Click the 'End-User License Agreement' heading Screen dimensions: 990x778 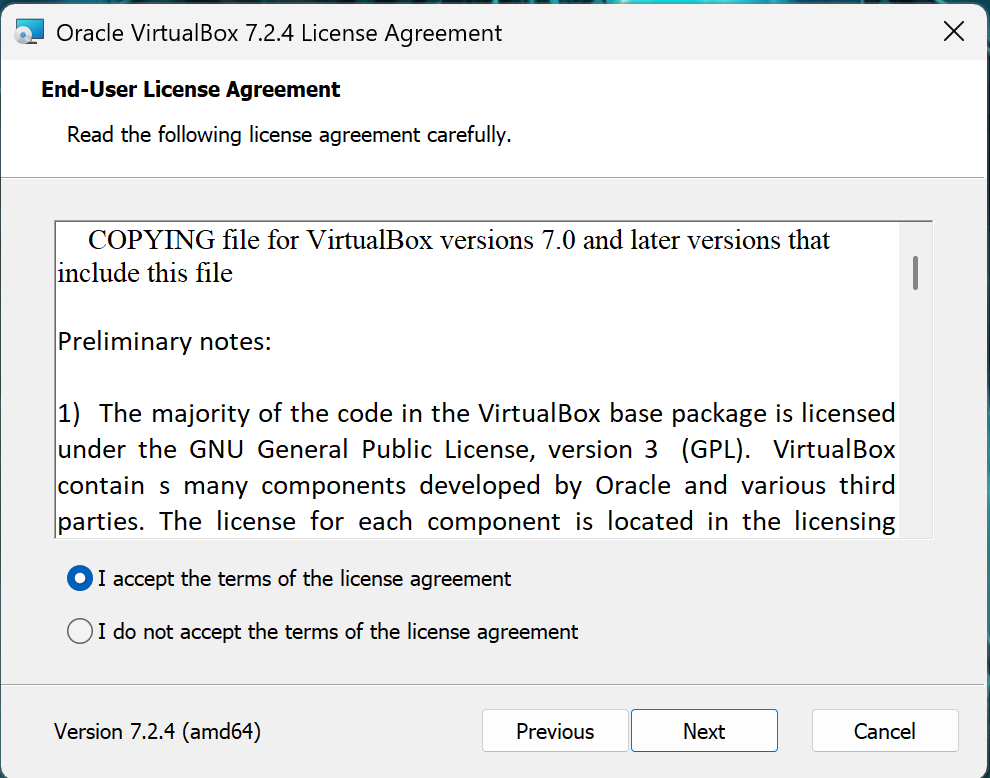tap(191, 90)
